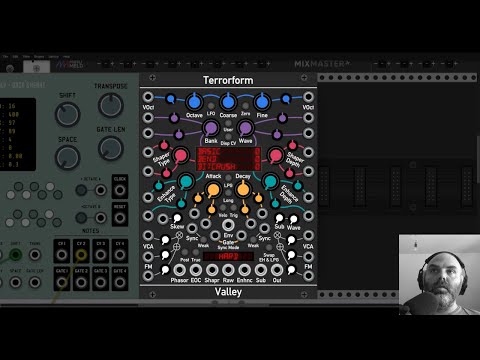Toggle the User wavetable button
Screen dimensions: 480x360
click(228, 123)
